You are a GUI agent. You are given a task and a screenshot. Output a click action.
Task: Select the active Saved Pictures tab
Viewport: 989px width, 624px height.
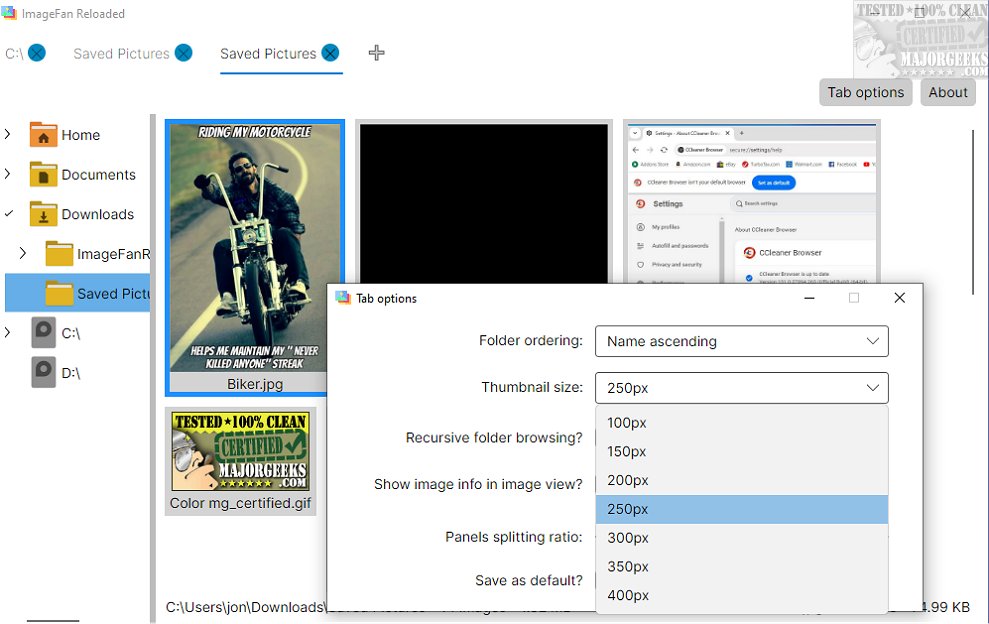[x=268, y=54]
